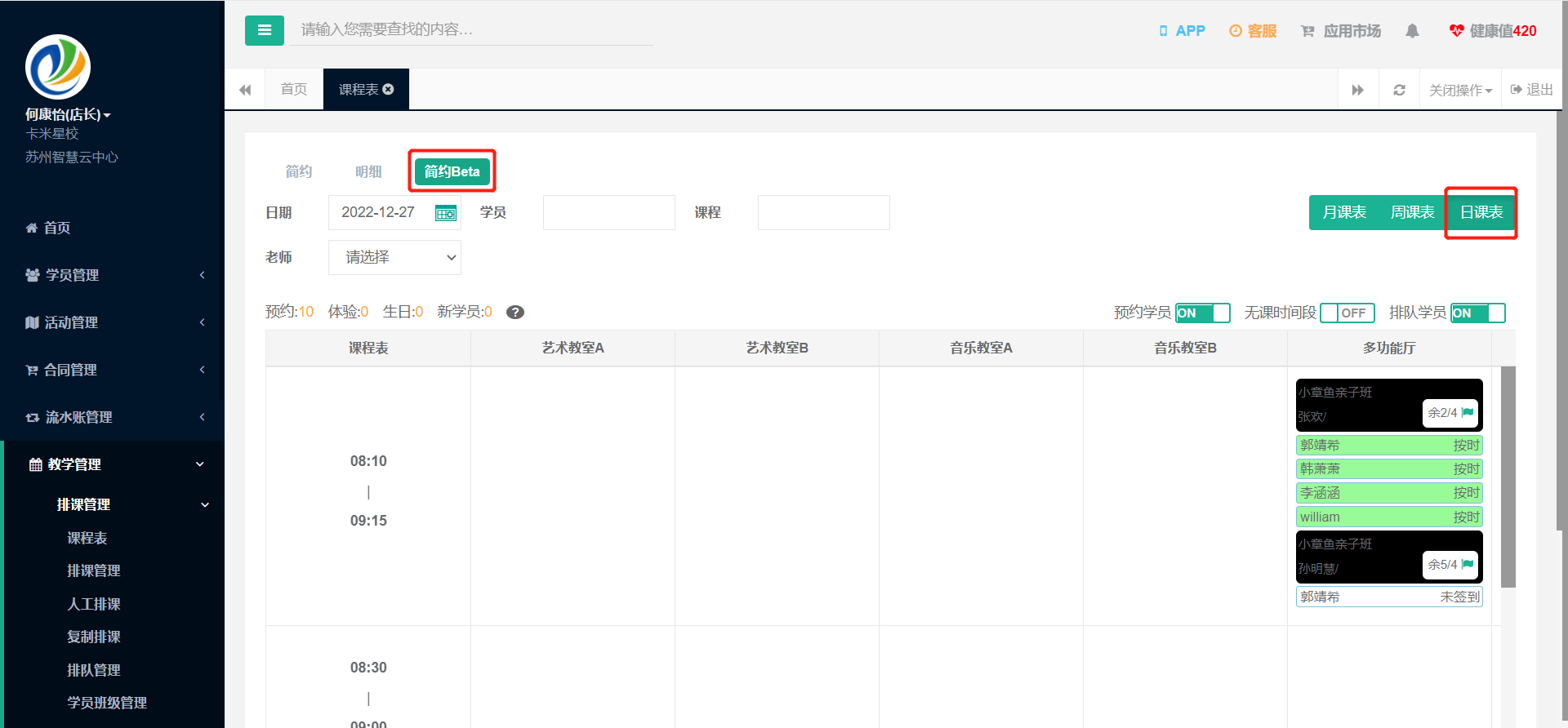Switch to 首页 tab

[294, 89]
